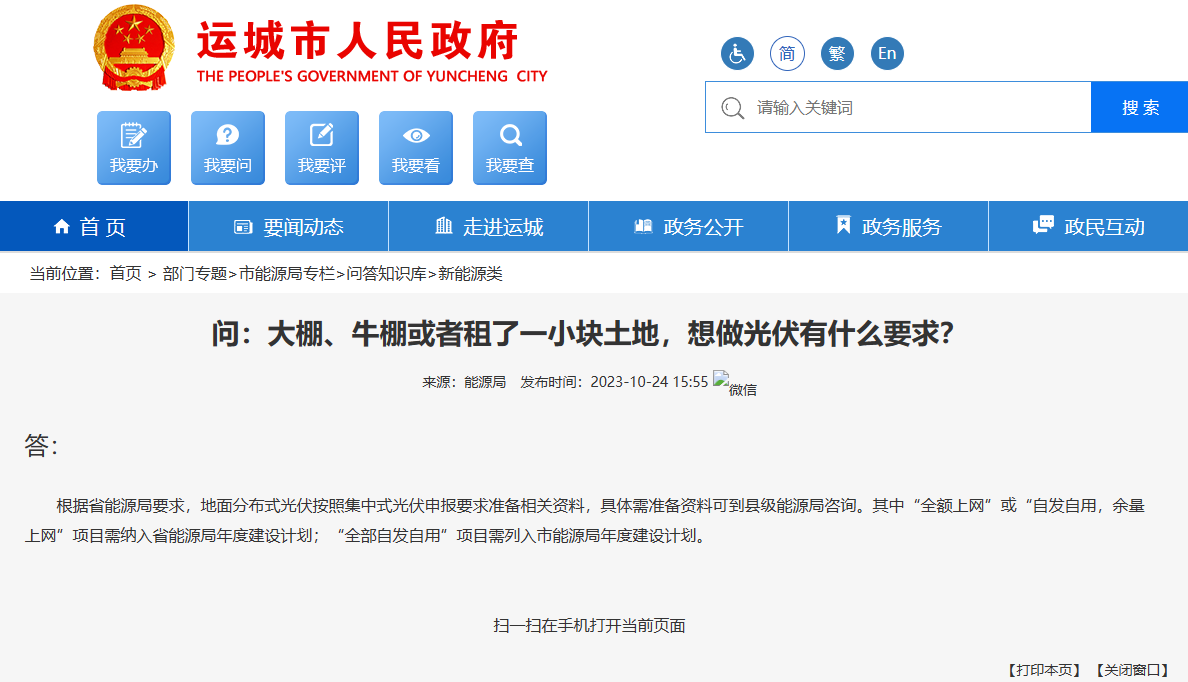Click the 打印本页 print link

pyautogui.click(x=1044, y=670)
